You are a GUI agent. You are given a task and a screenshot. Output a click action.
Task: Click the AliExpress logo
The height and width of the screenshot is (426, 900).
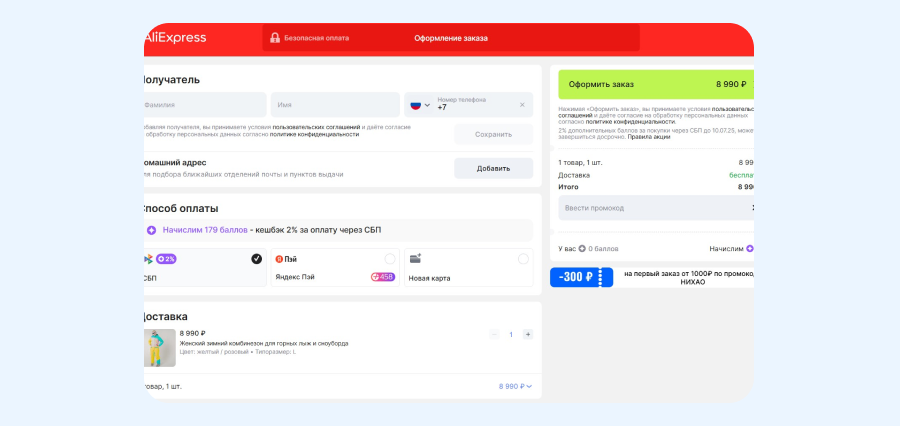(x=175, y=38)
